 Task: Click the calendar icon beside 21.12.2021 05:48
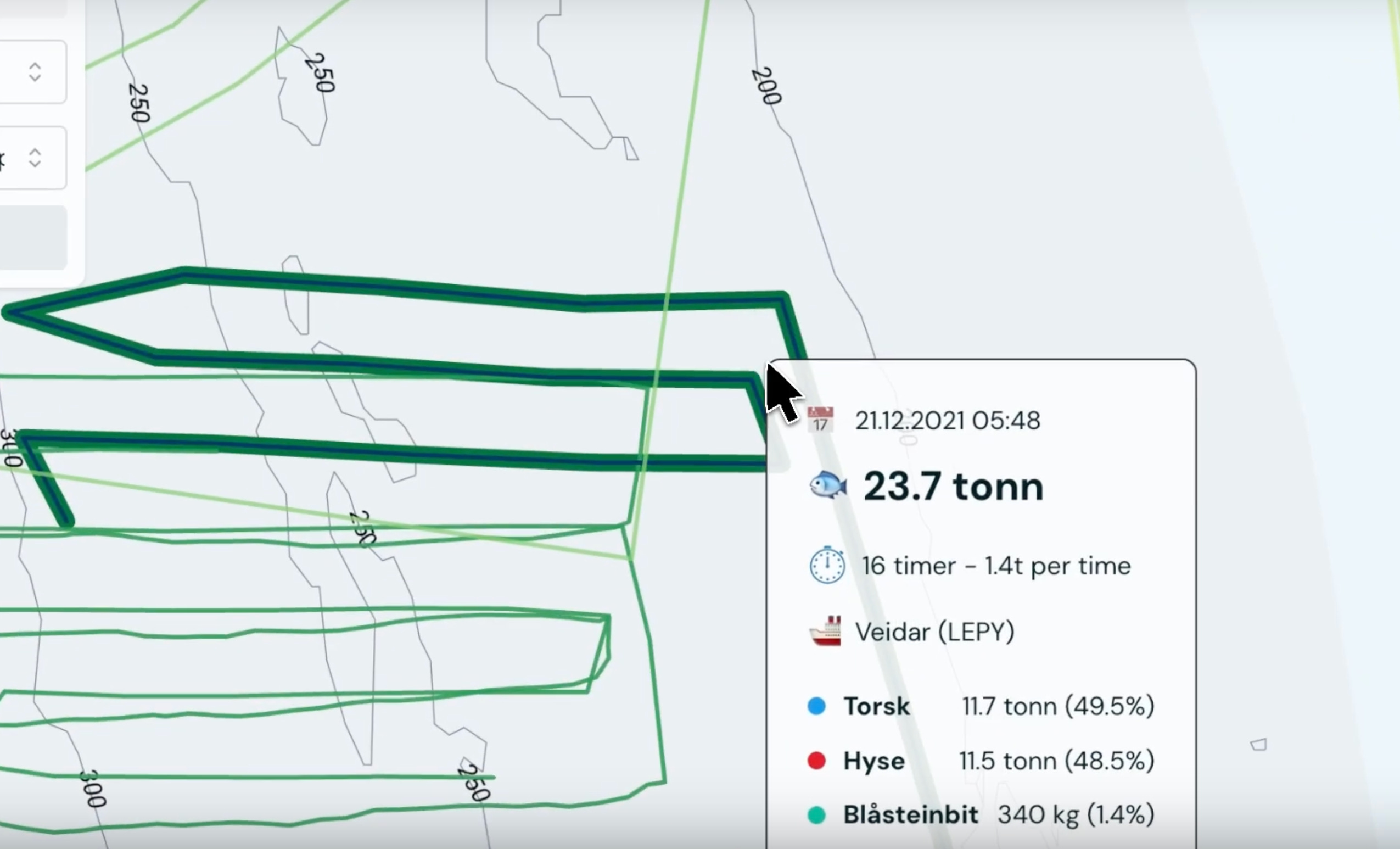tap(820, 421)
